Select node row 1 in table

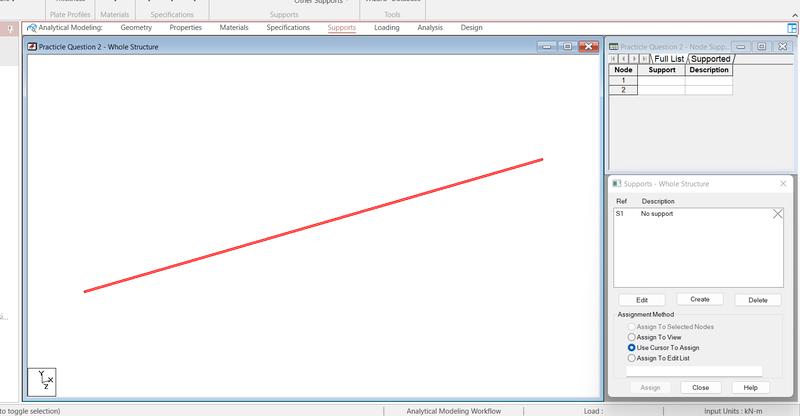623,80
